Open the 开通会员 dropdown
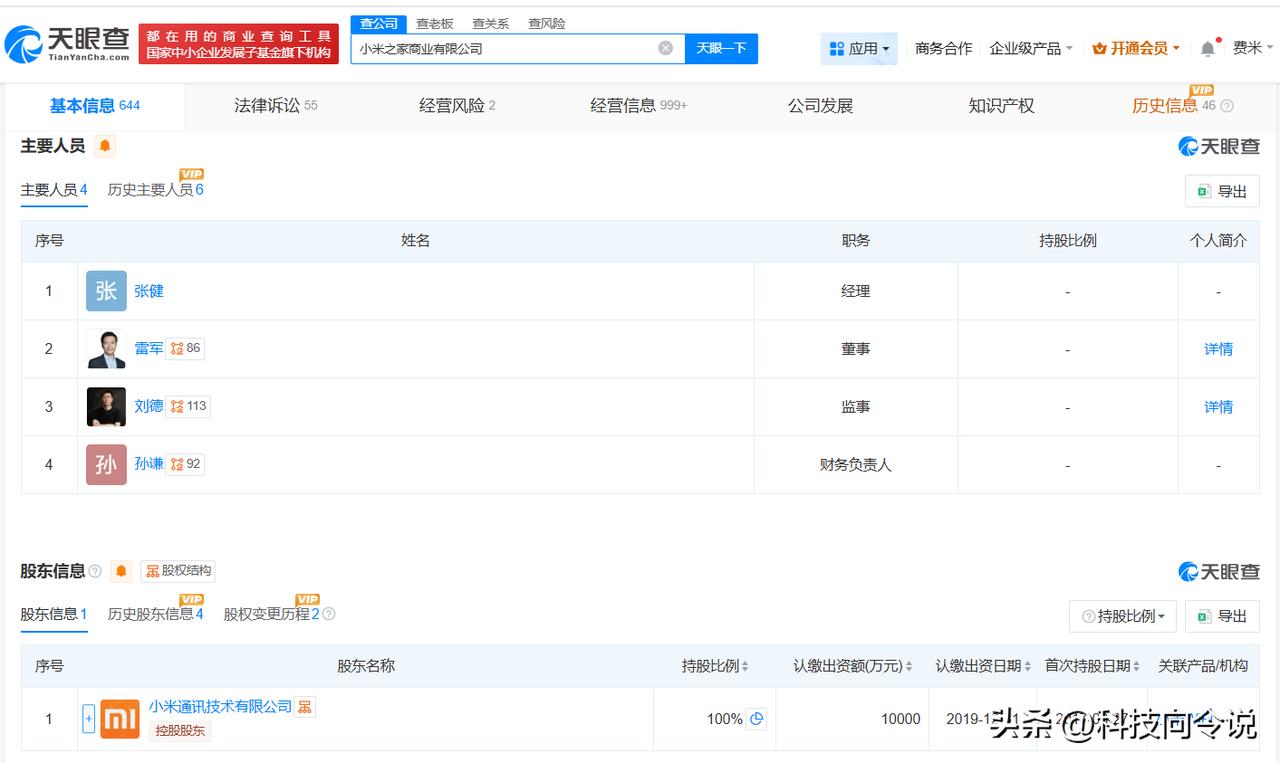Image resolution: width=1280 pixels, height=763 pixels. pyautogui.click(x=1136, y=48)
